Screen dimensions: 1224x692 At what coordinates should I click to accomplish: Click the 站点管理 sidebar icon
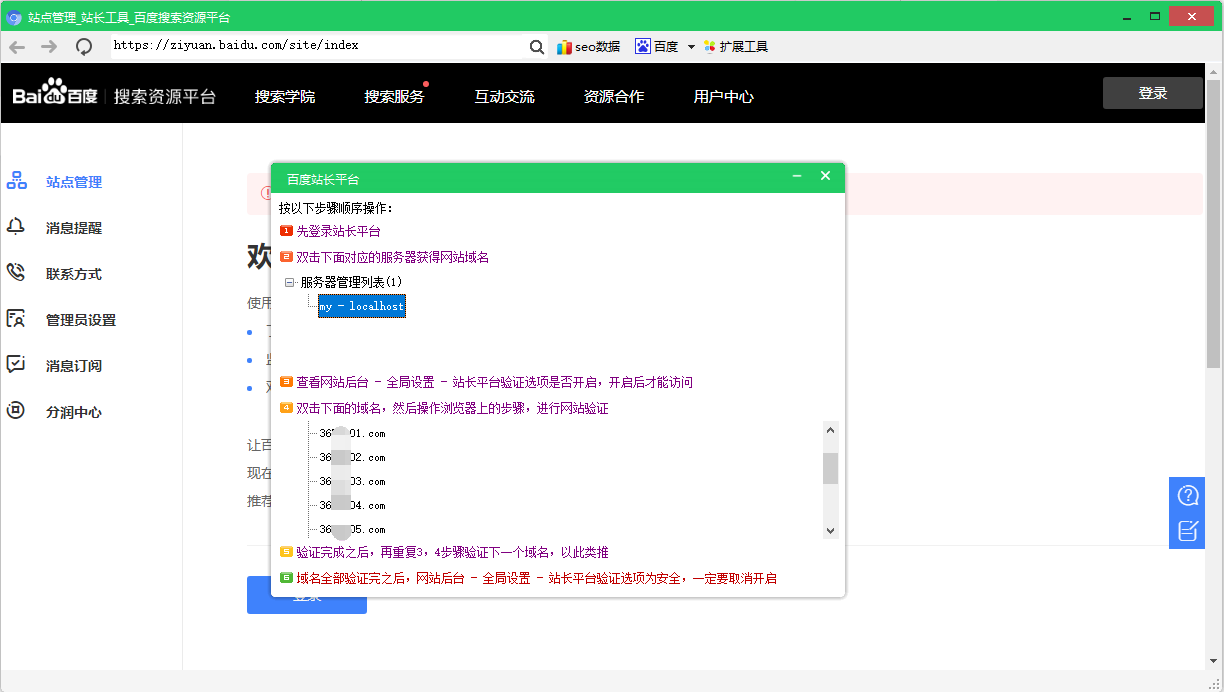point(16,181)
